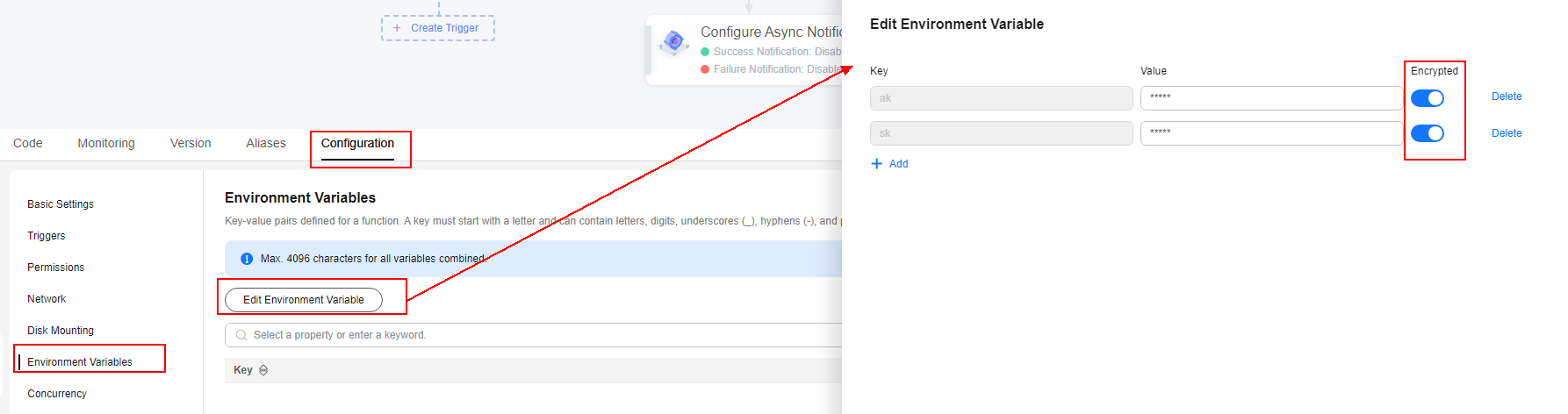Click Create Trigger button

click(438, 28)
